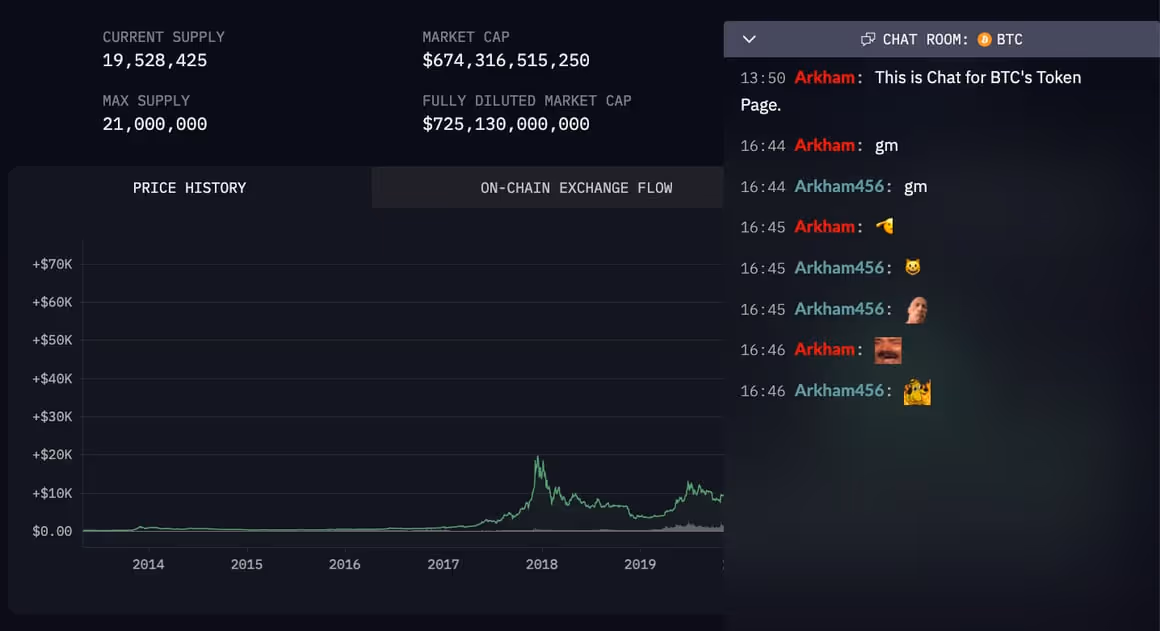Viewport: 1160px width, 631px height.
Task: Click the MAX SUPPLY label
Action: click(146, 101)
